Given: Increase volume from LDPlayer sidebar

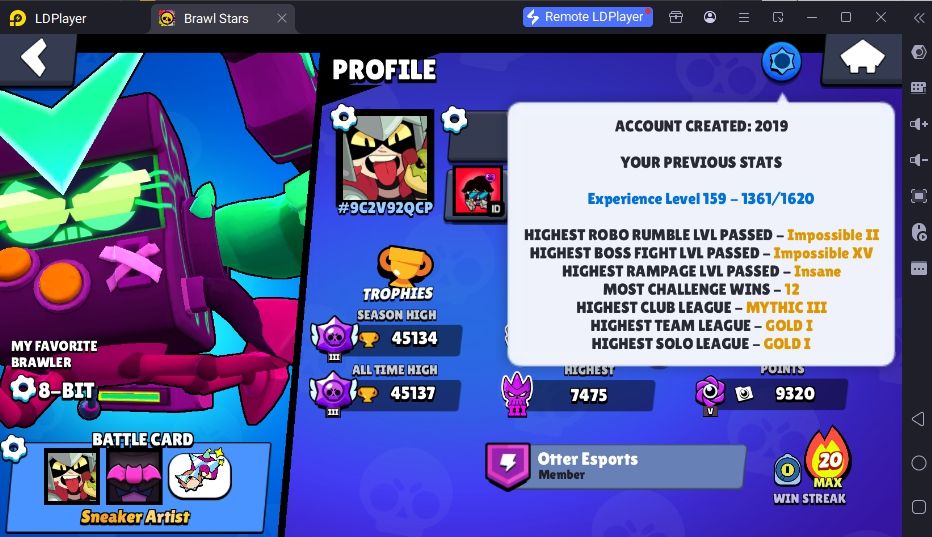Looking at the screenshot, I should [x=918, y=124].
